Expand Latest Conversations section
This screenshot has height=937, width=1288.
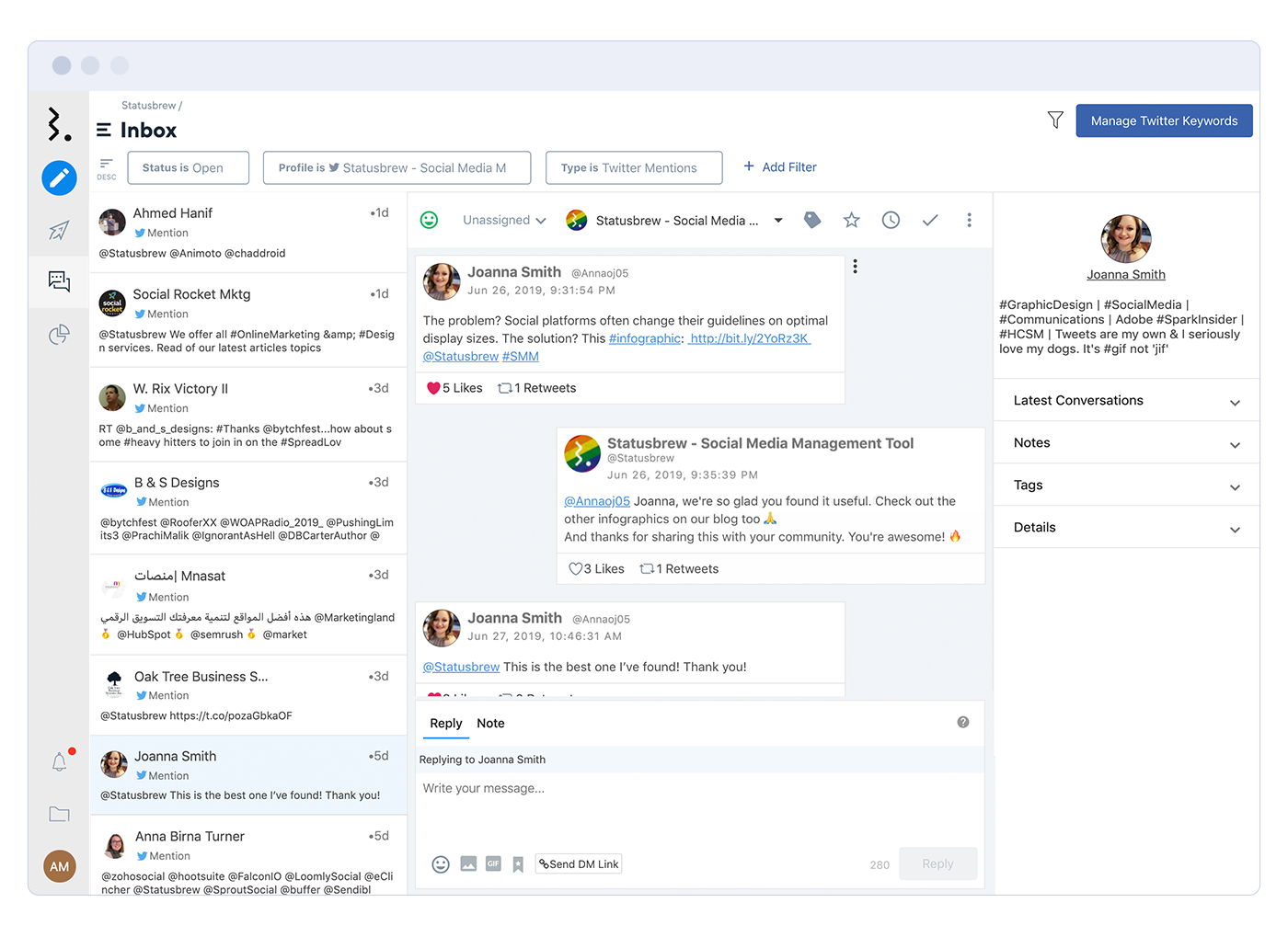click(1126, 400)
